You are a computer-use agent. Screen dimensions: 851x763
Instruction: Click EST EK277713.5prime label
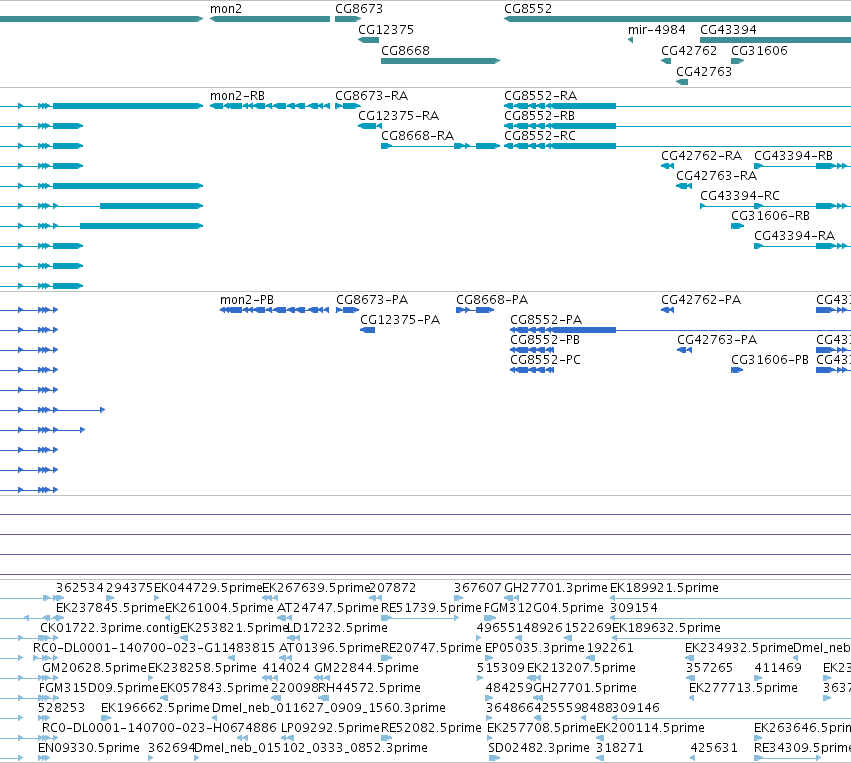point(743,688)
